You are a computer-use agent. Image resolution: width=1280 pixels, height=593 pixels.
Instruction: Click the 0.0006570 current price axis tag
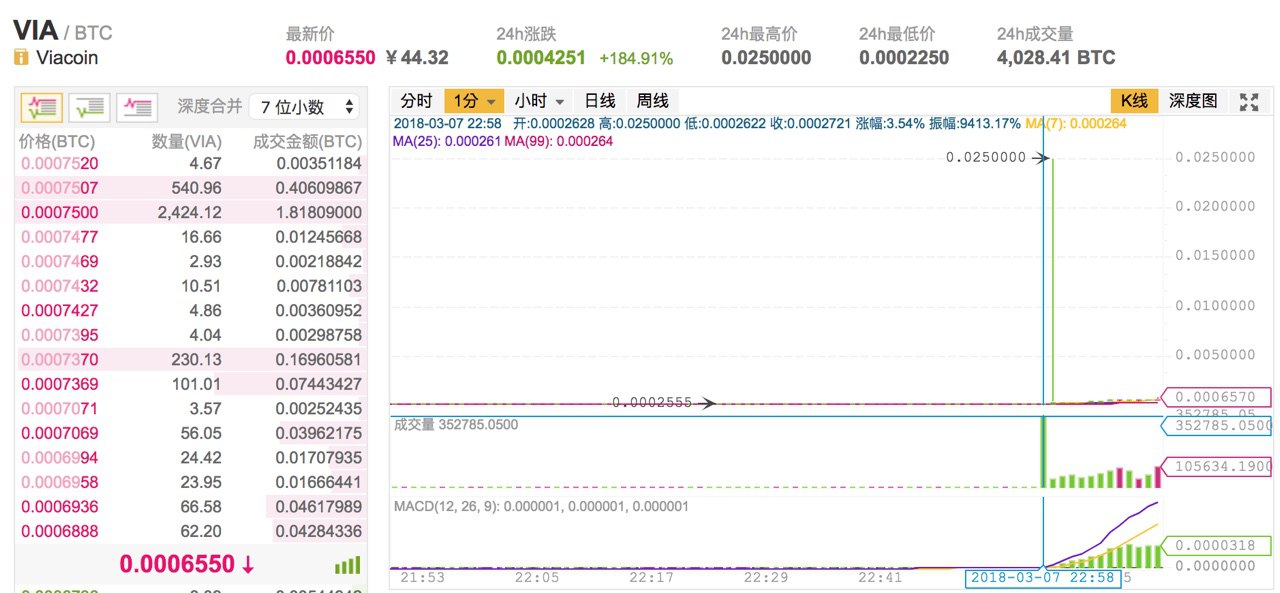[1215, 396]
